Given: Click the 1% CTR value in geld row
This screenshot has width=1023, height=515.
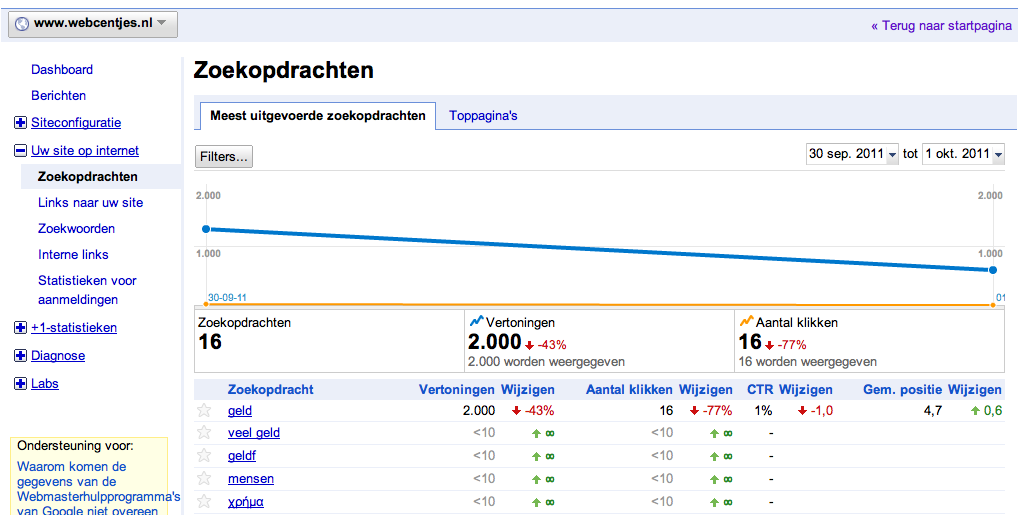Looking at the screenshot, I should (x=763, y=411).
